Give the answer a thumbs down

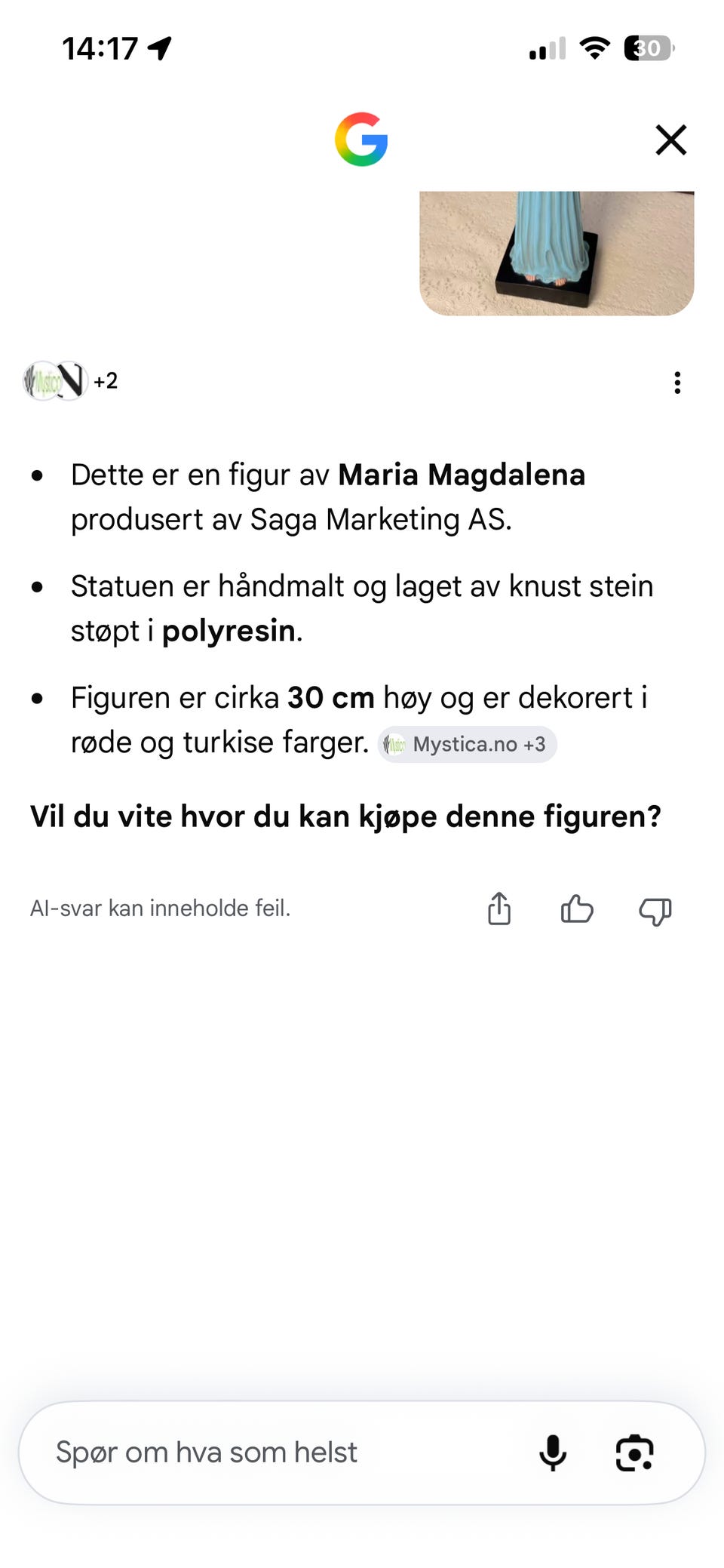655,911
